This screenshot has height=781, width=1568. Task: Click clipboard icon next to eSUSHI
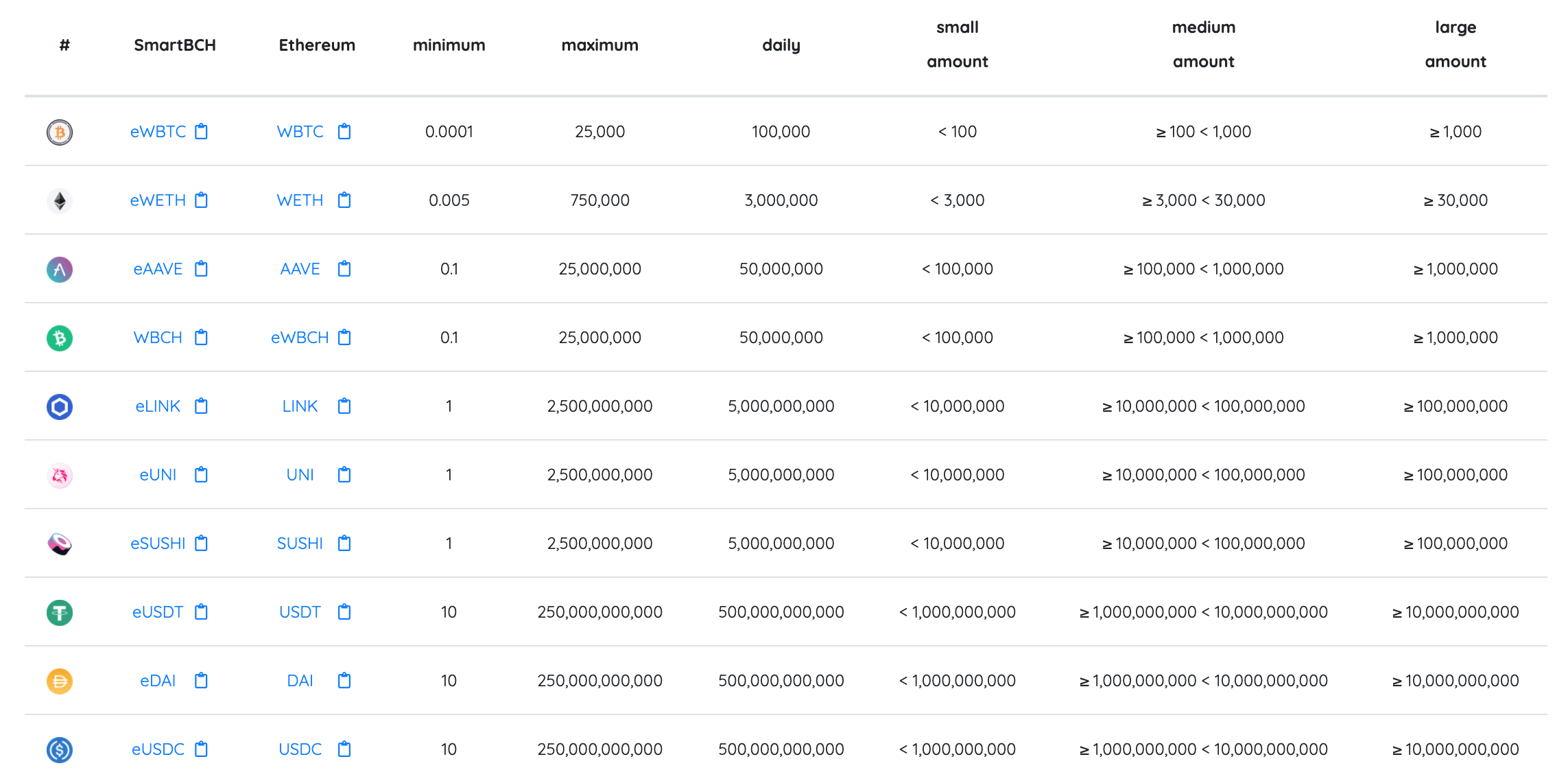[201, 543]
